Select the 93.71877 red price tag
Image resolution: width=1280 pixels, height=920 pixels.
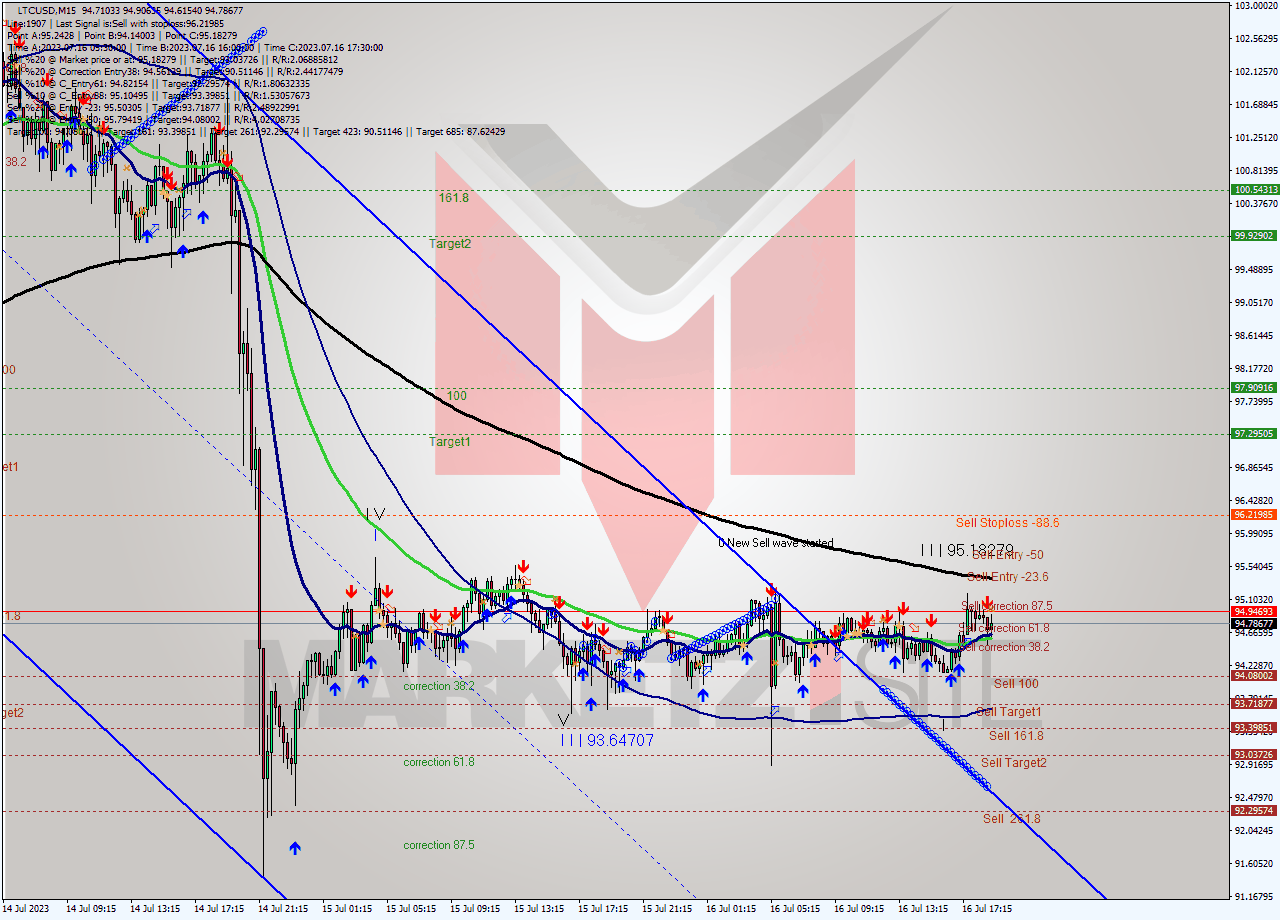coord(1254,704)
